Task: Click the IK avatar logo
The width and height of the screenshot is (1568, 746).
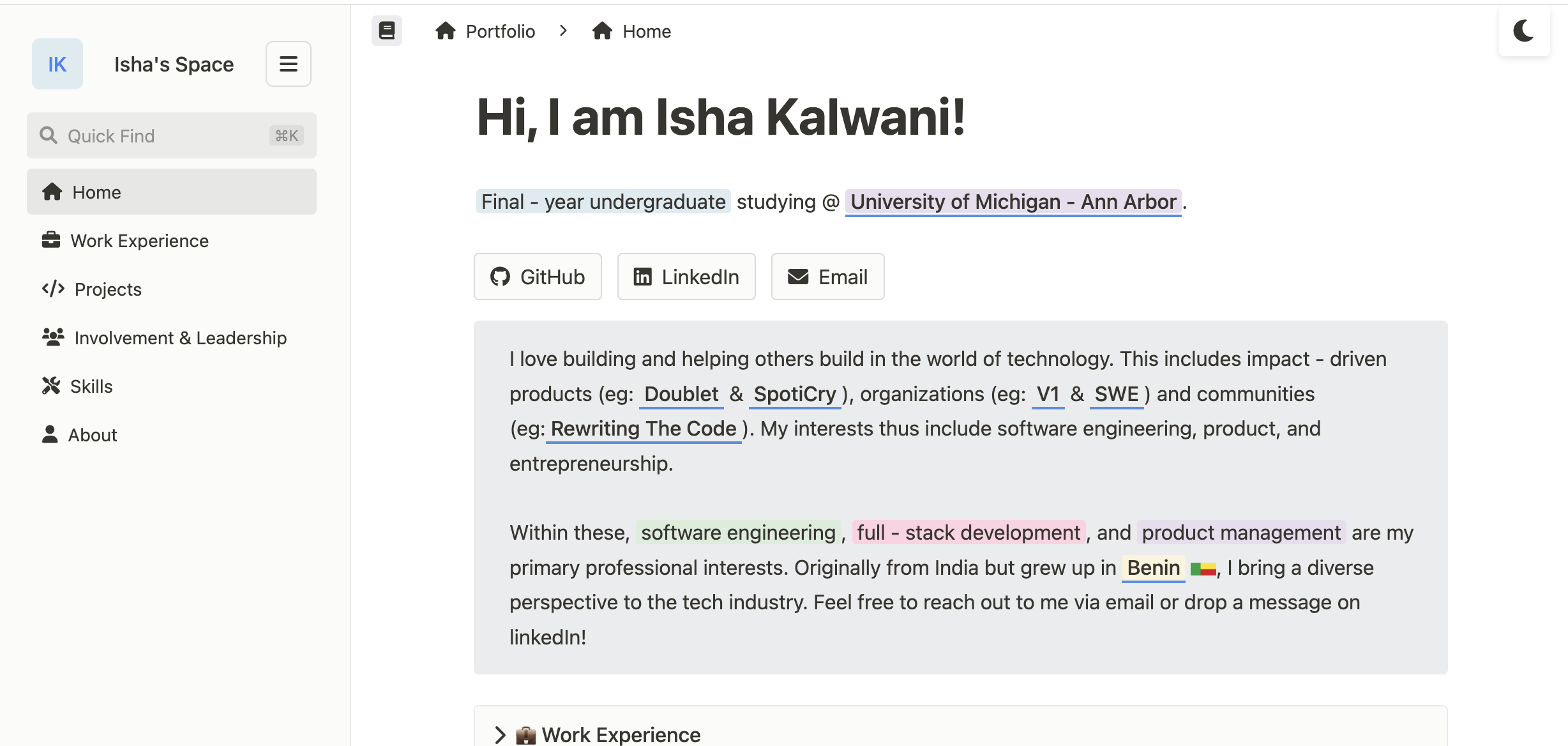Action: click(57, 64)
